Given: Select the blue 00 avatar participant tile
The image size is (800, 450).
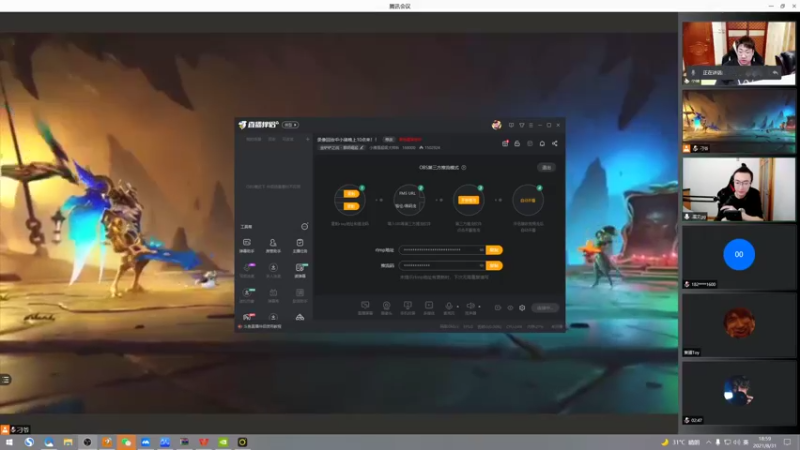Looking at the screenshot, I should click(x=739, y=257).
